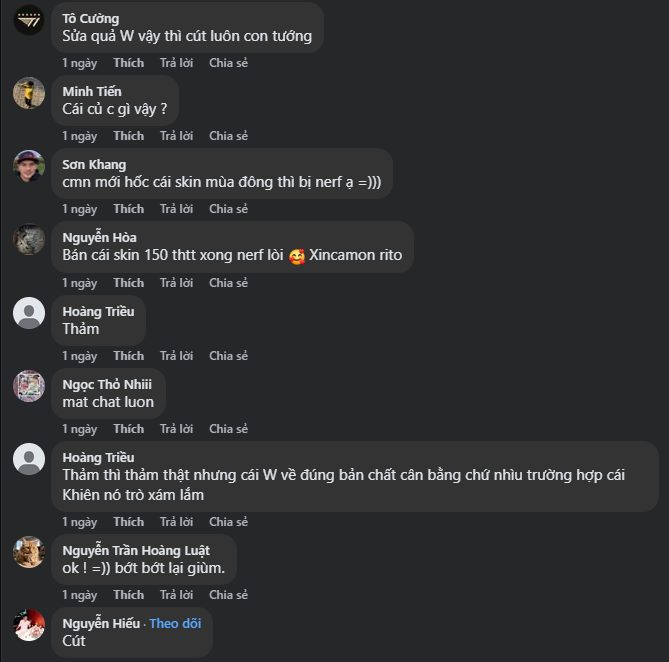This screenshot has width=669, height=662.
Task: Open Nguyễn Hòa's avatar thumbnail
Action: (29, 240)
